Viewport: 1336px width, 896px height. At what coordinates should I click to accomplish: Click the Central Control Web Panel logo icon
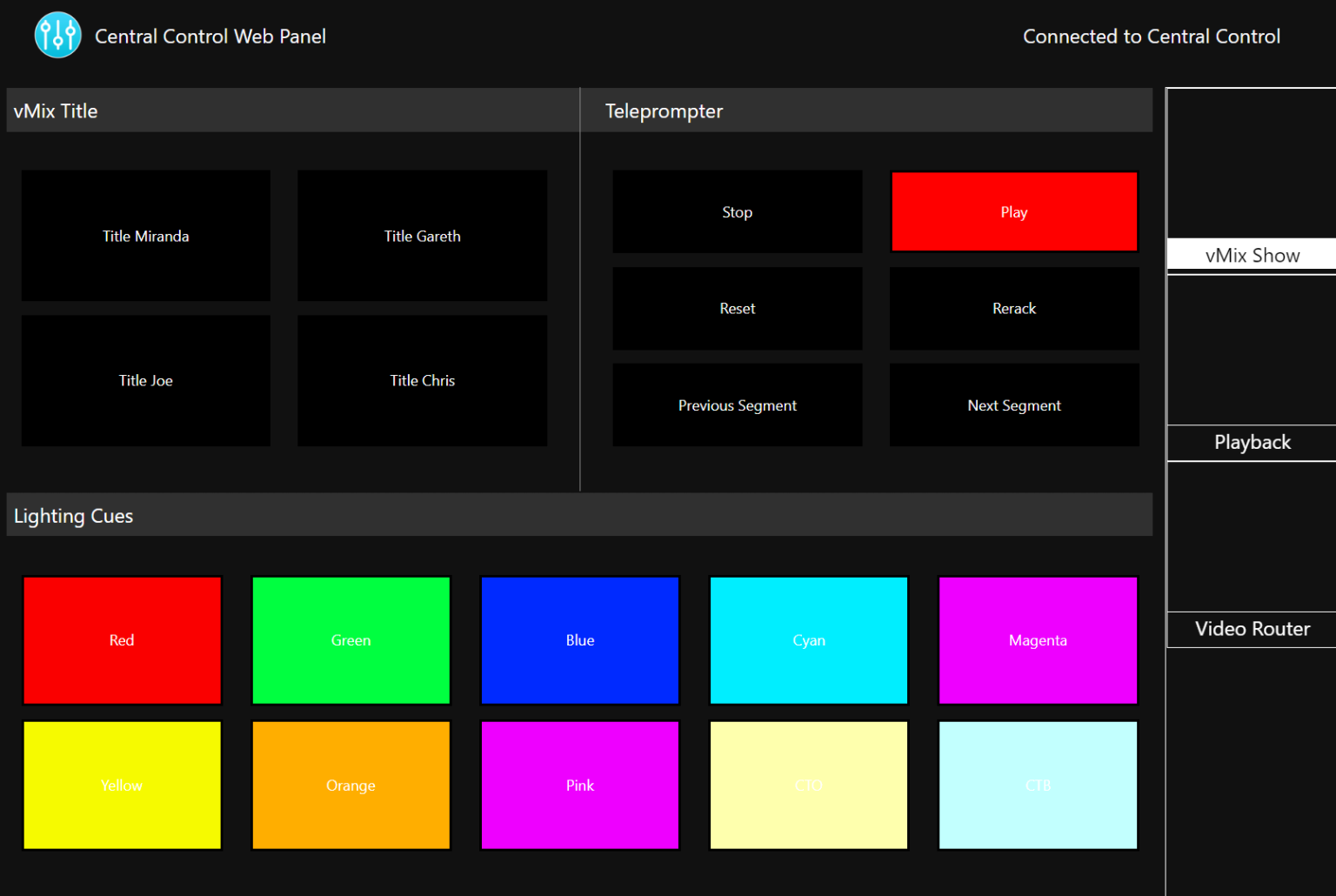tap(57, 35)
